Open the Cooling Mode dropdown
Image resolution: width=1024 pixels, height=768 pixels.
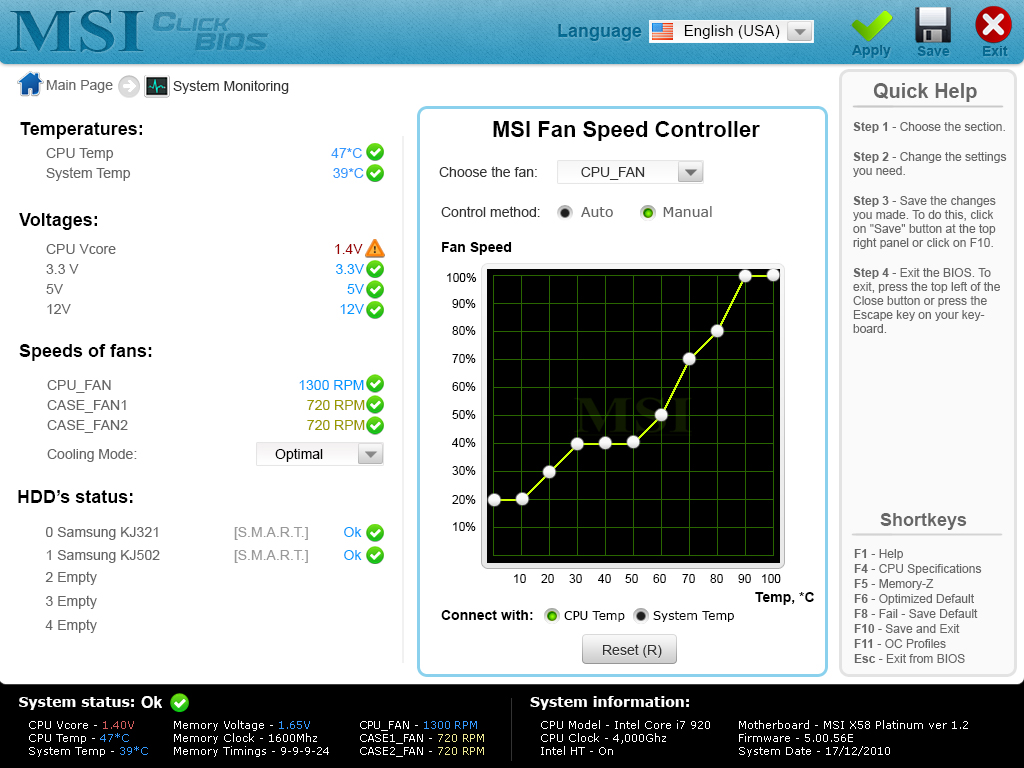[319, 454]
